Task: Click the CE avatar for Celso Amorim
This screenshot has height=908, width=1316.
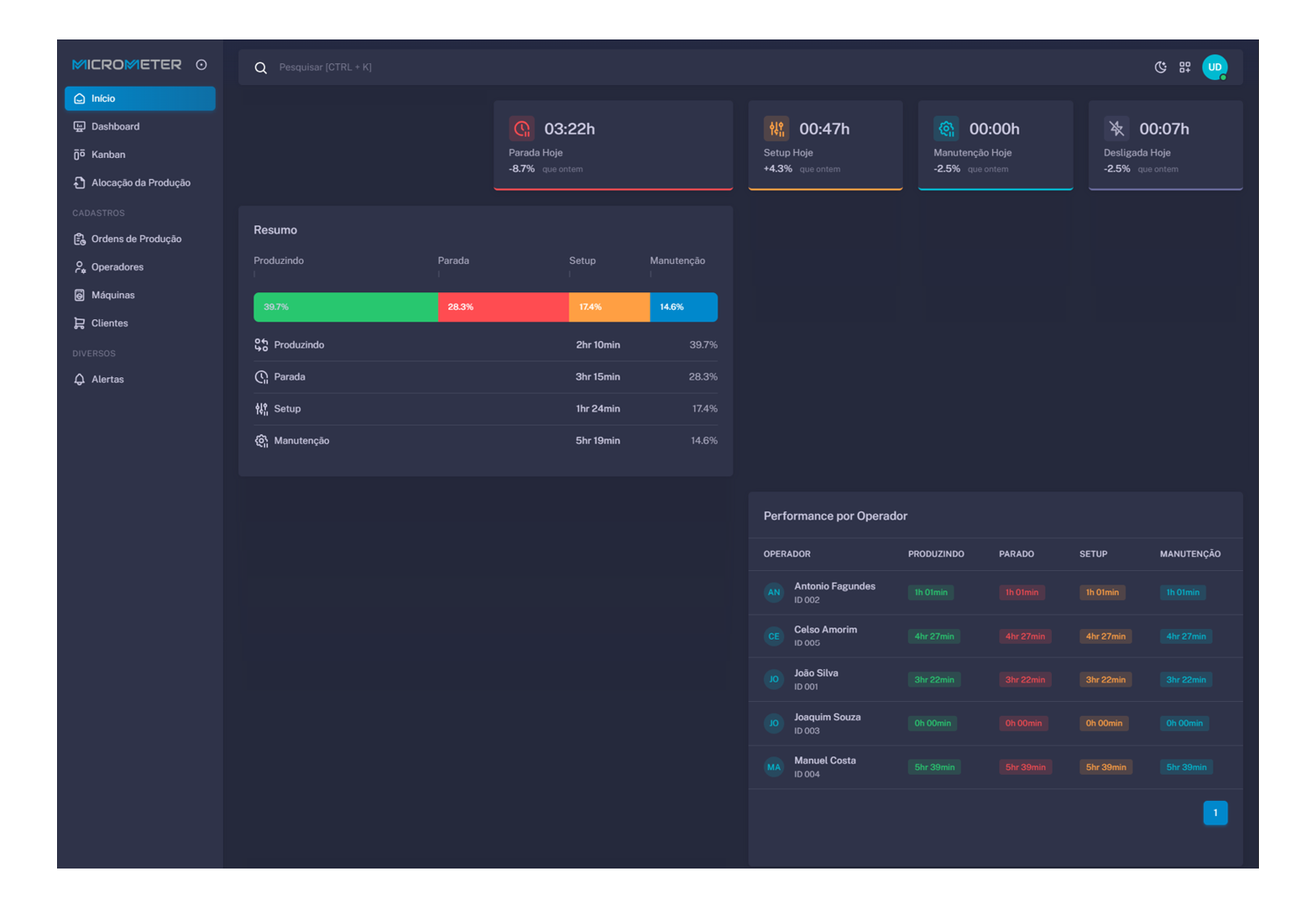Action: pos(774,636)
